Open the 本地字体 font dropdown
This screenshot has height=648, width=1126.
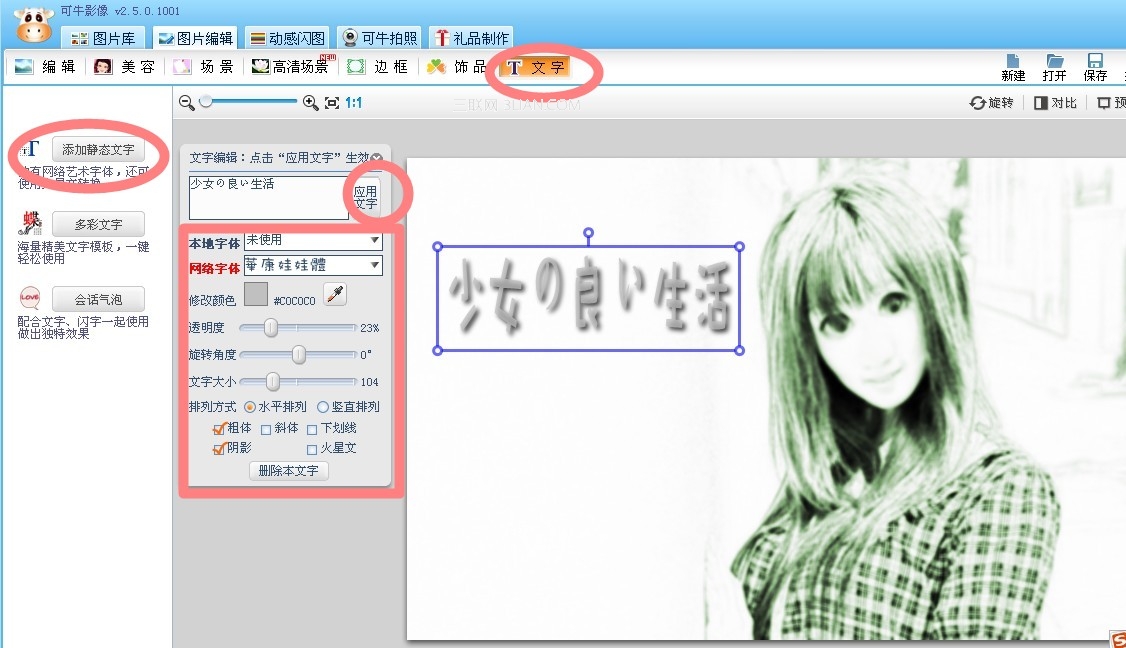pos(313,241)
